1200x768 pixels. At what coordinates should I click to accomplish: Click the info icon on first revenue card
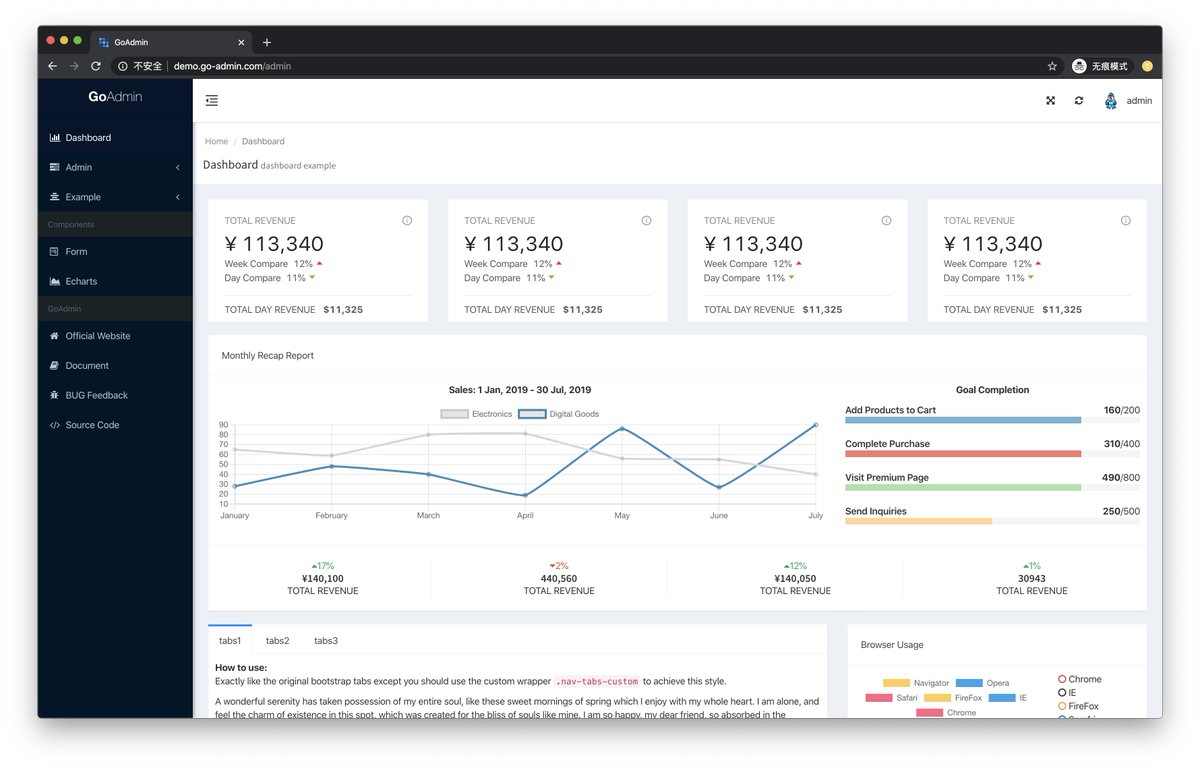pos(407,220)
